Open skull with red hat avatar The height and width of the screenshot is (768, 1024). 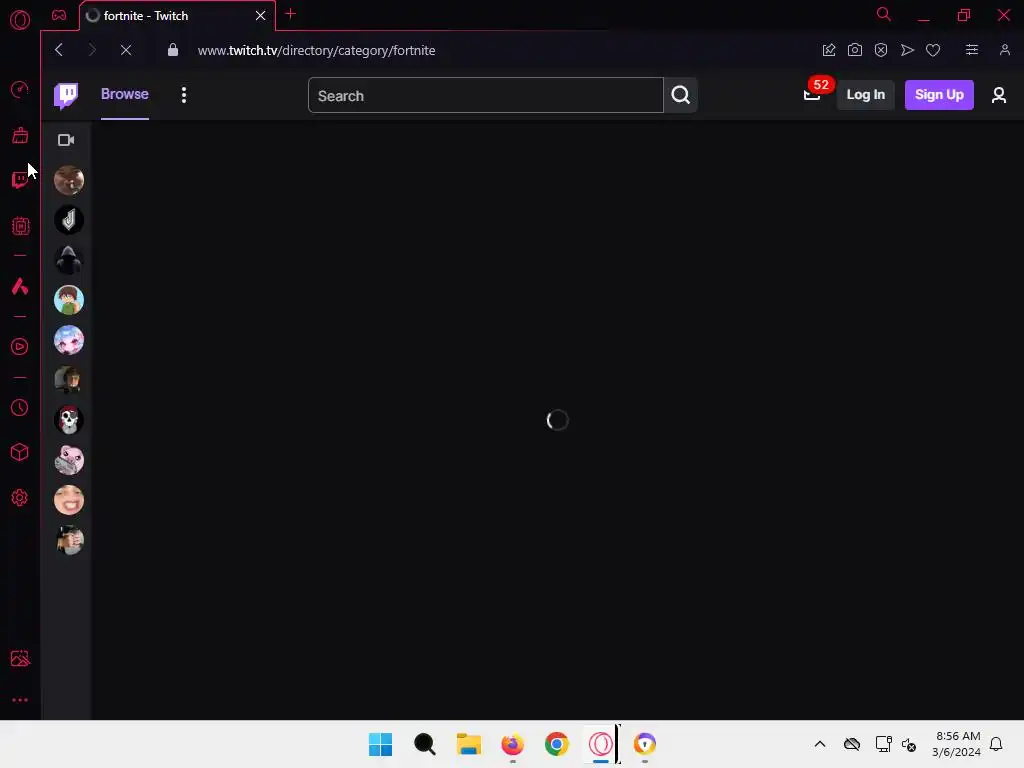coord(69,420)
